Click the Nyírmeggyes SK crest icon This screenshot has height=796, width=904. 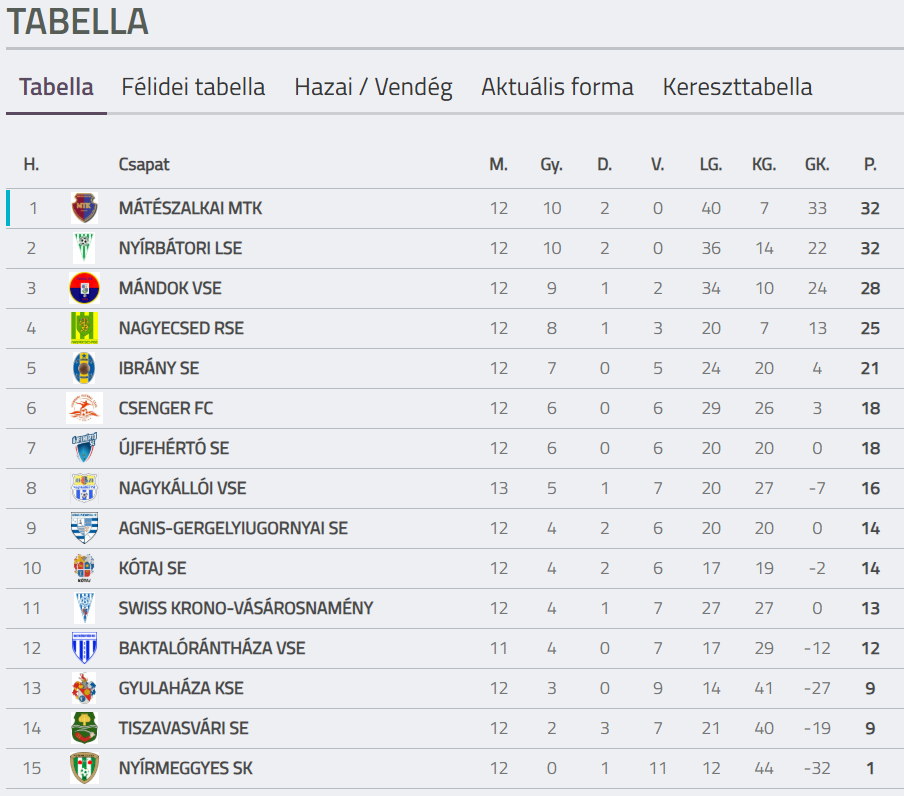click(84, 768)
